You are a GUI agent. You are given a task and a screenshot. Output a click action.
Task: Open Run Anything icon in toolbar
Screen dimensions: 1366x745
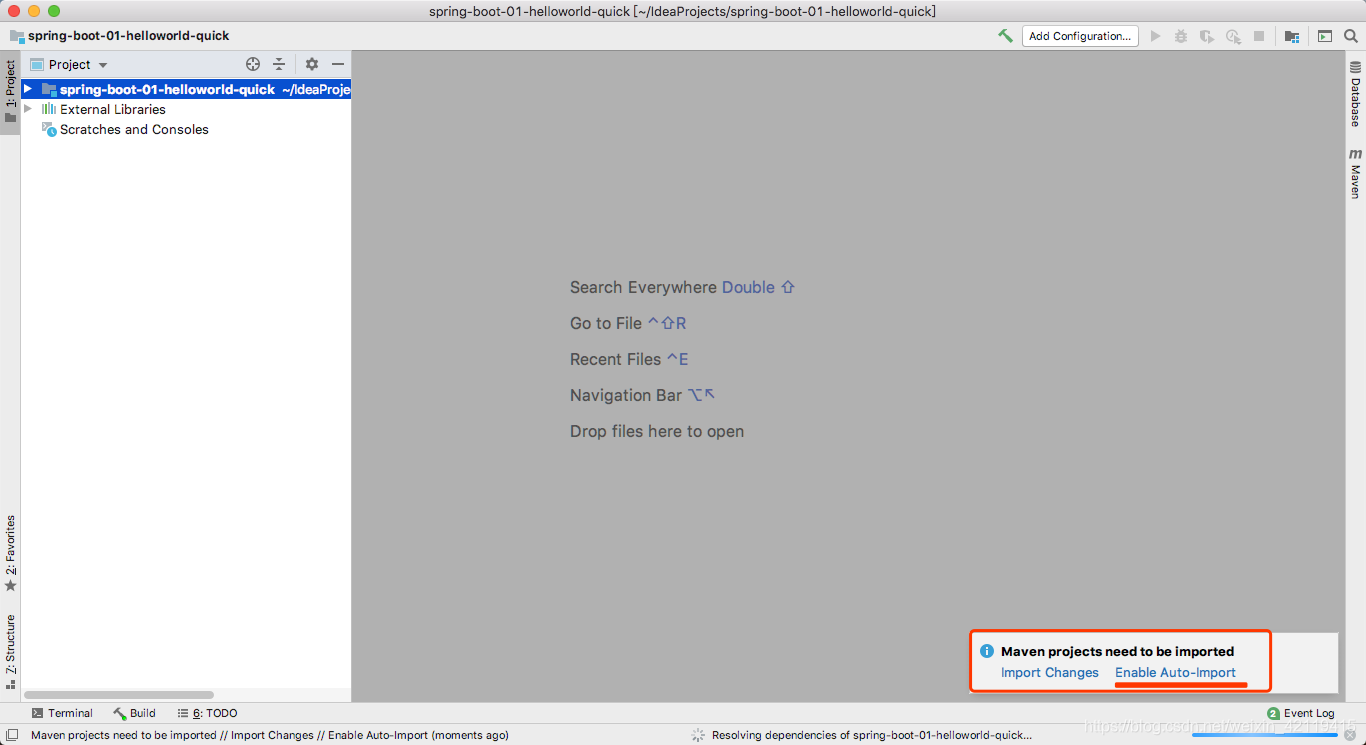click(x=1325, y=36)
